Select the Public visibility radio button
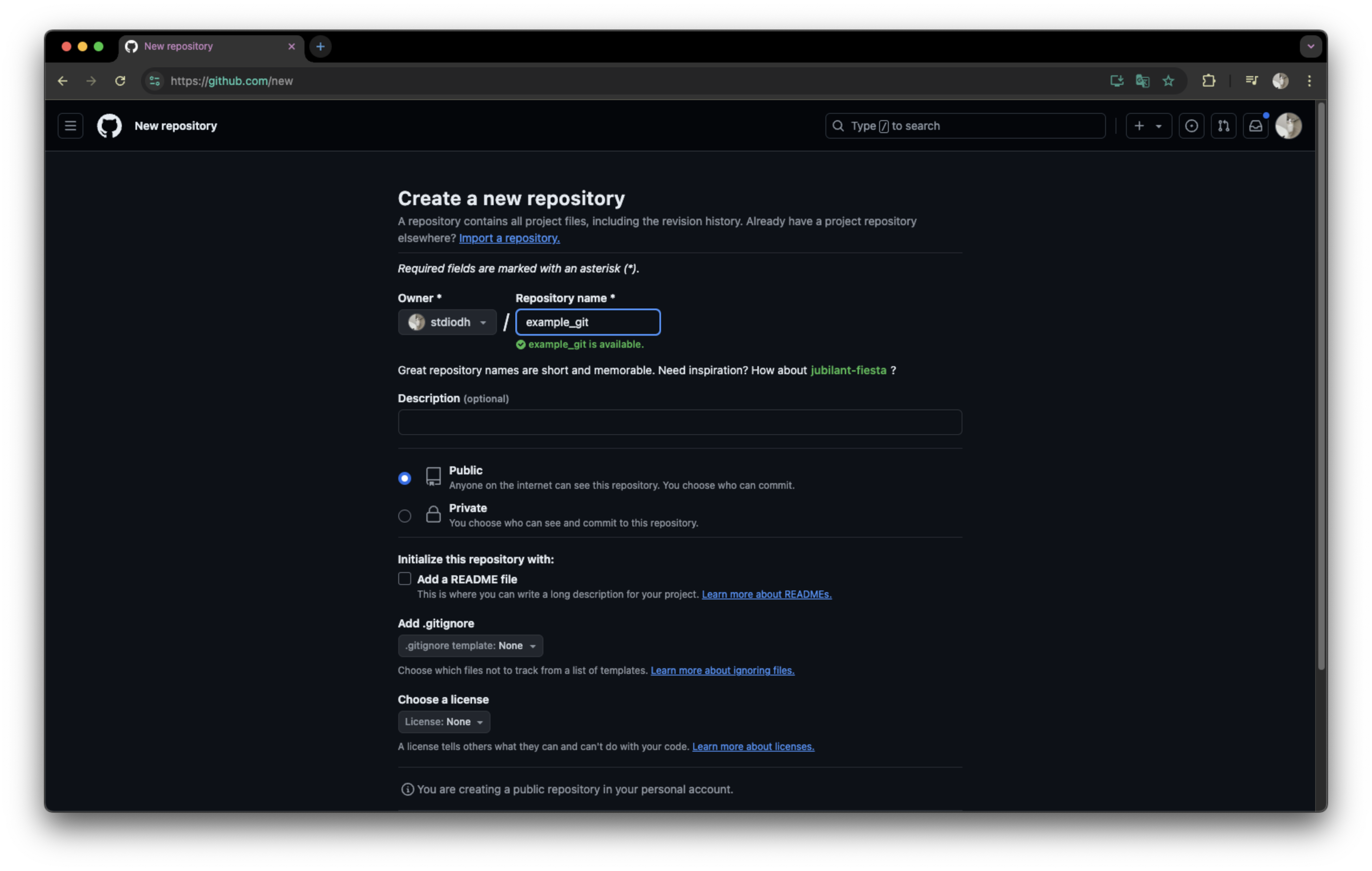 point(405,478)
